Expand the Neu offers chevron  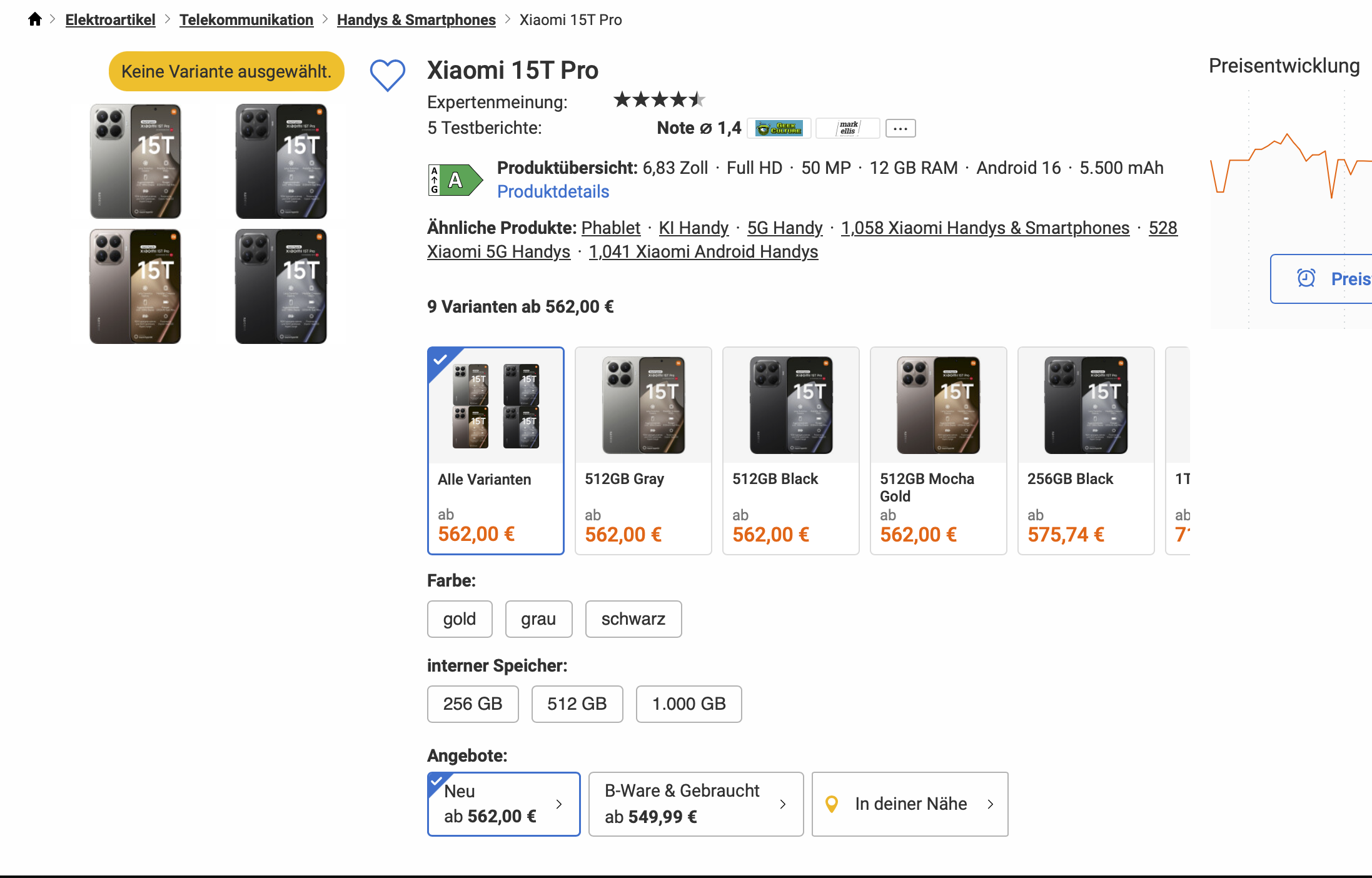click(559, 804)
